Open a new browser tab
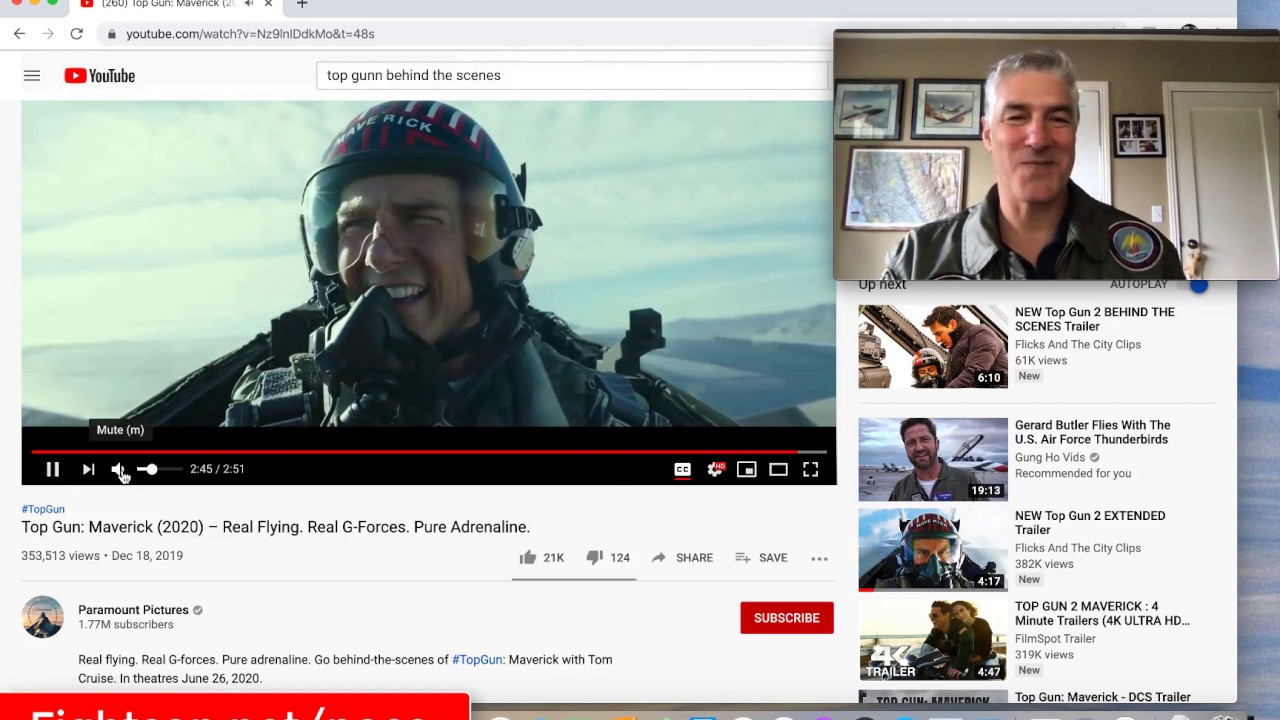This screenshot has height=720, width=1280. click(302, 4)
